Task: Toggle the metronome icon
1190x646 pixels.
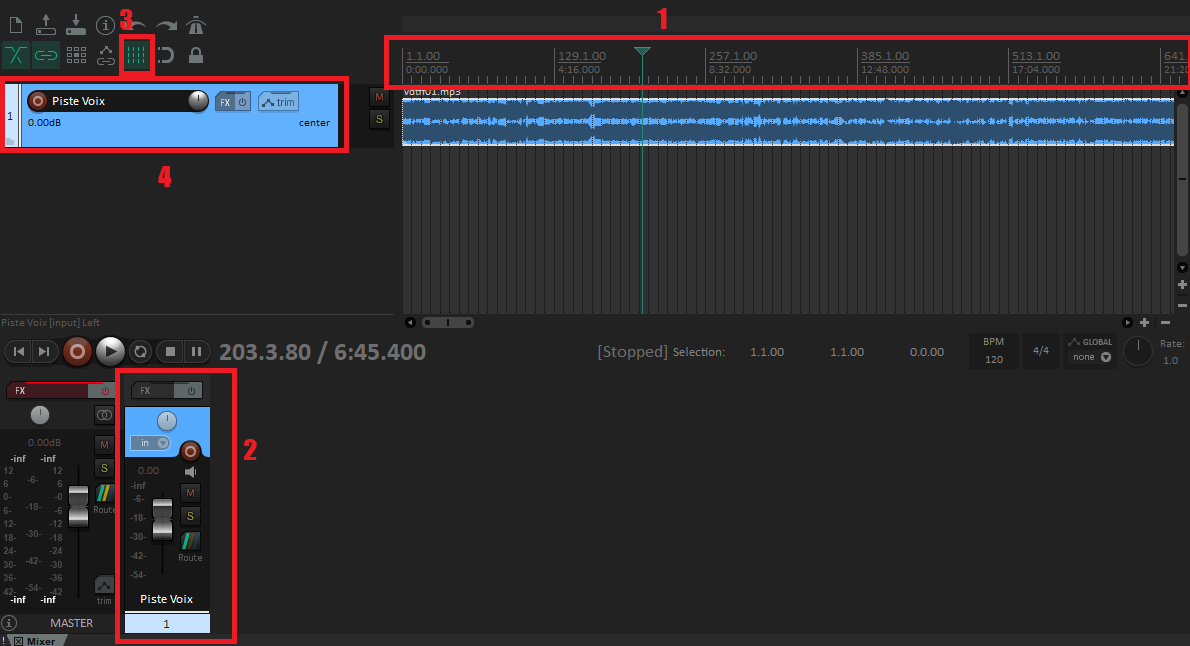Action: pos(197,25)
